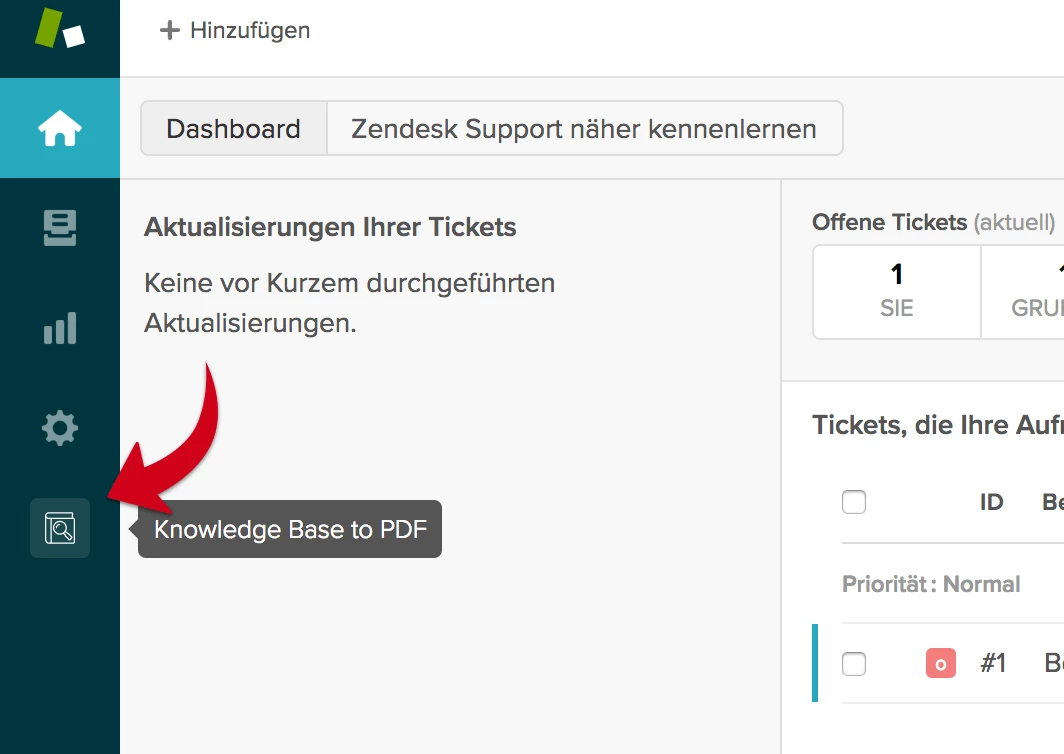Open ticket #1 ID cell
This screenshot has height=754, width=1064.
pos(993,663)
